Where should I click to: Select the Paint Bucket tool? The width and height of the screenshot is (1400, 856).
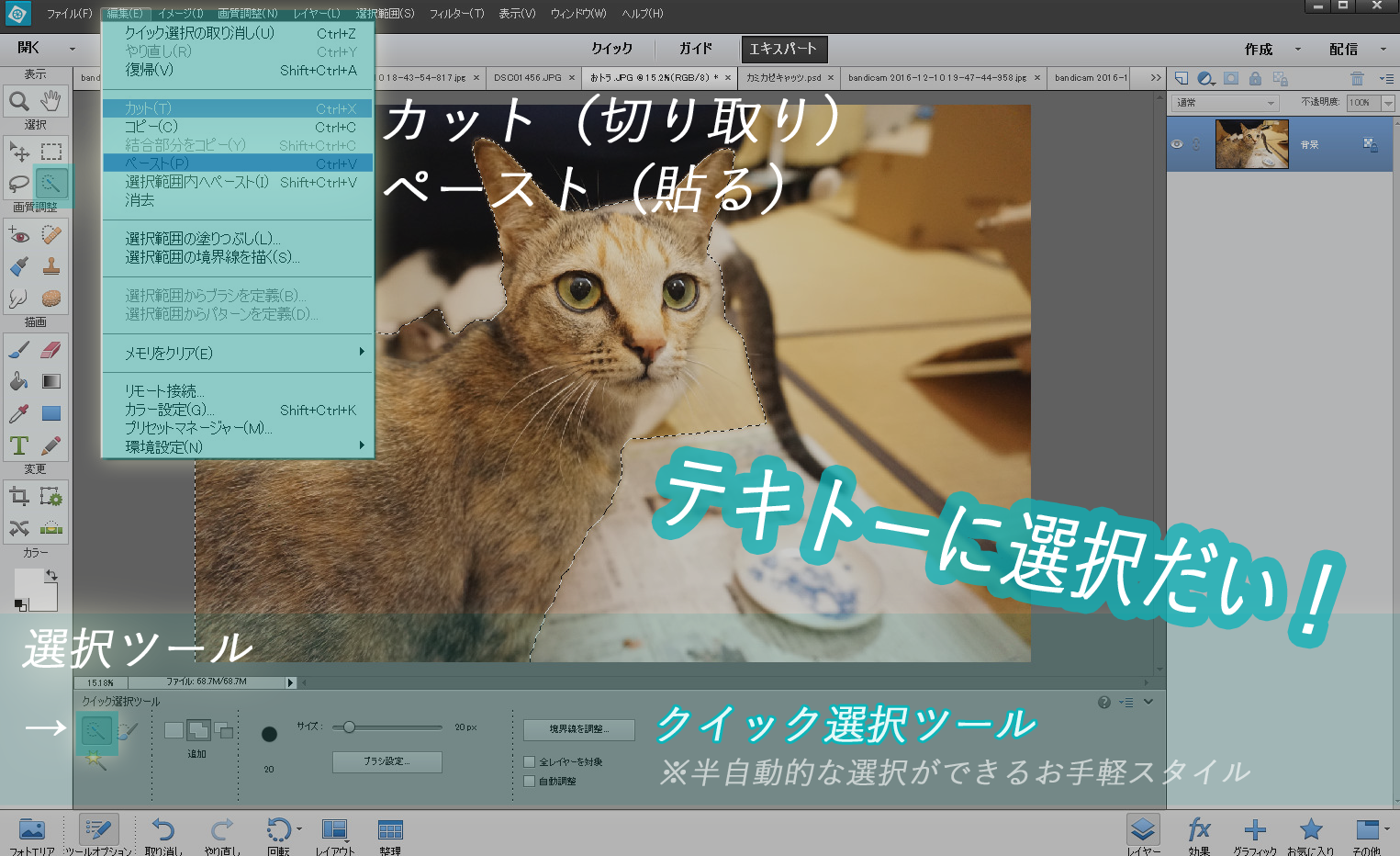pos(18,381)
